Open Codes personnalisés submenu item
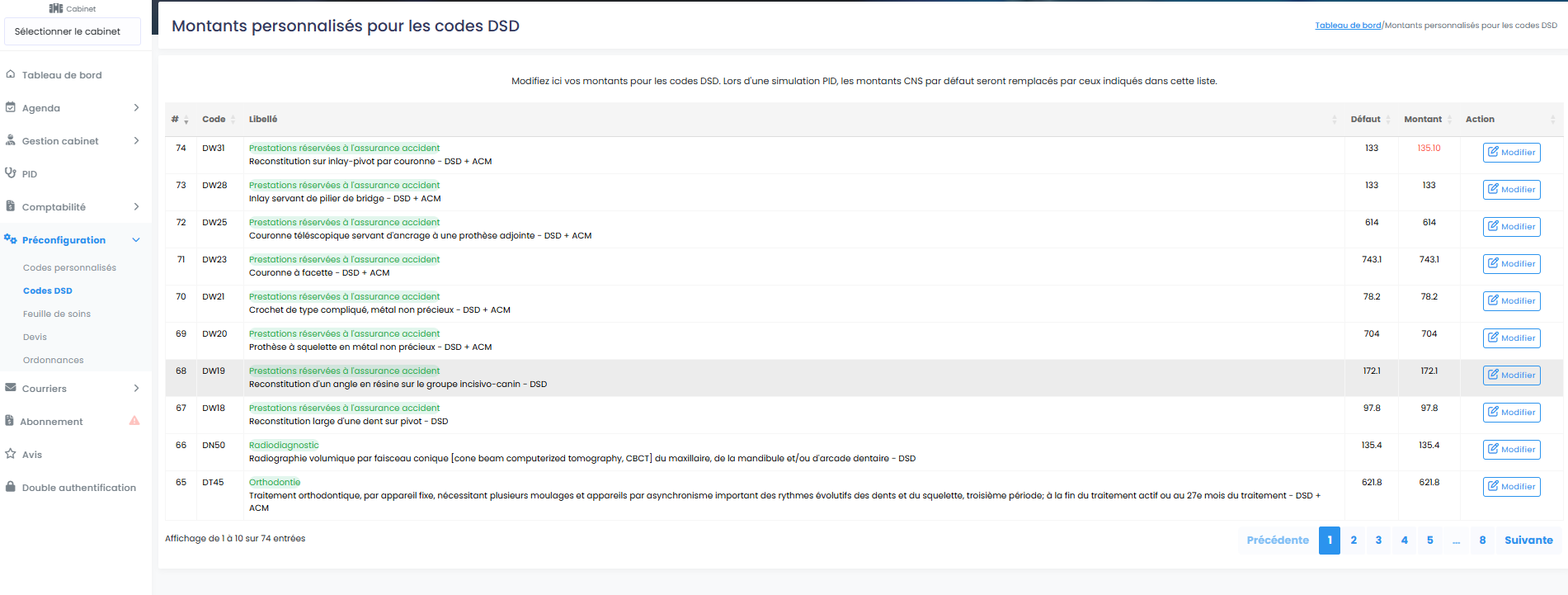Image resolution: width=1568 pixels, height=595 pixels. (x=69, y=267)
